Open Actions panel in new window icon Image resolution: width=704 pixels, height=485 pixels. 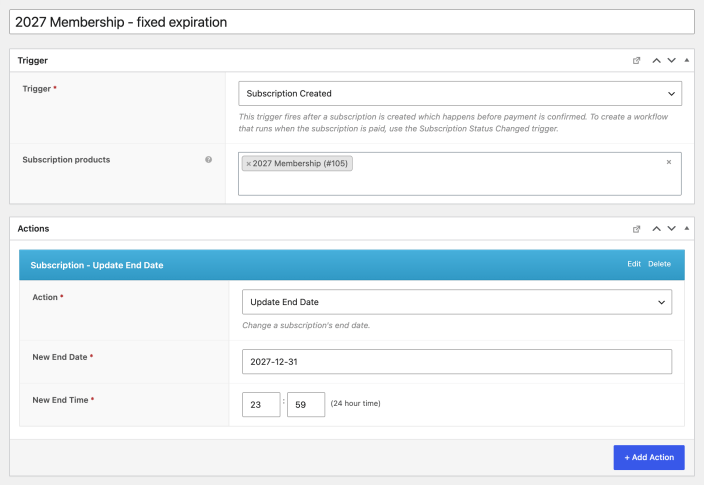coord(636,229)
